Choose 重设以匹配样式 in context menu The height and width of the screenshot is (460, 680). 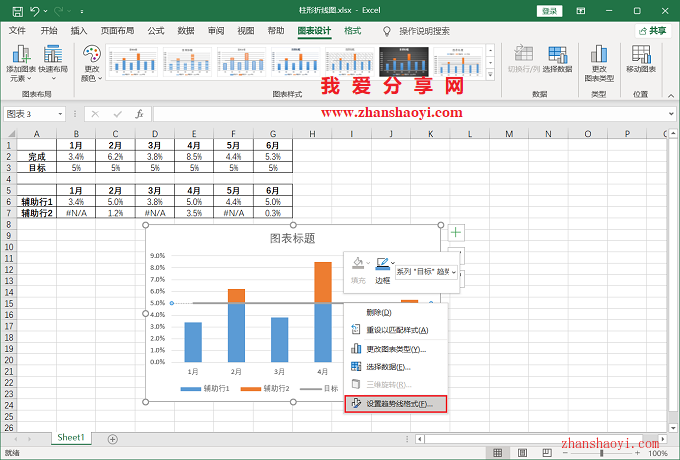(396, 330)
